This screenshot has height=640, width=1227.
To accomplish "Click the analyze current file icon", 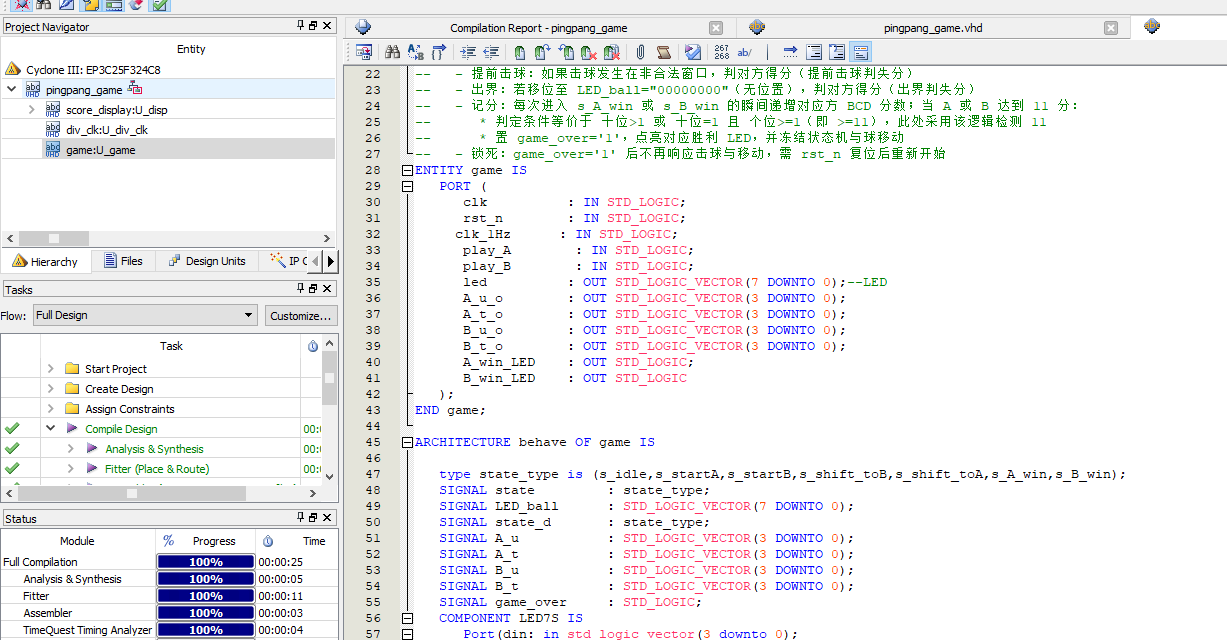I will [692, 52].
